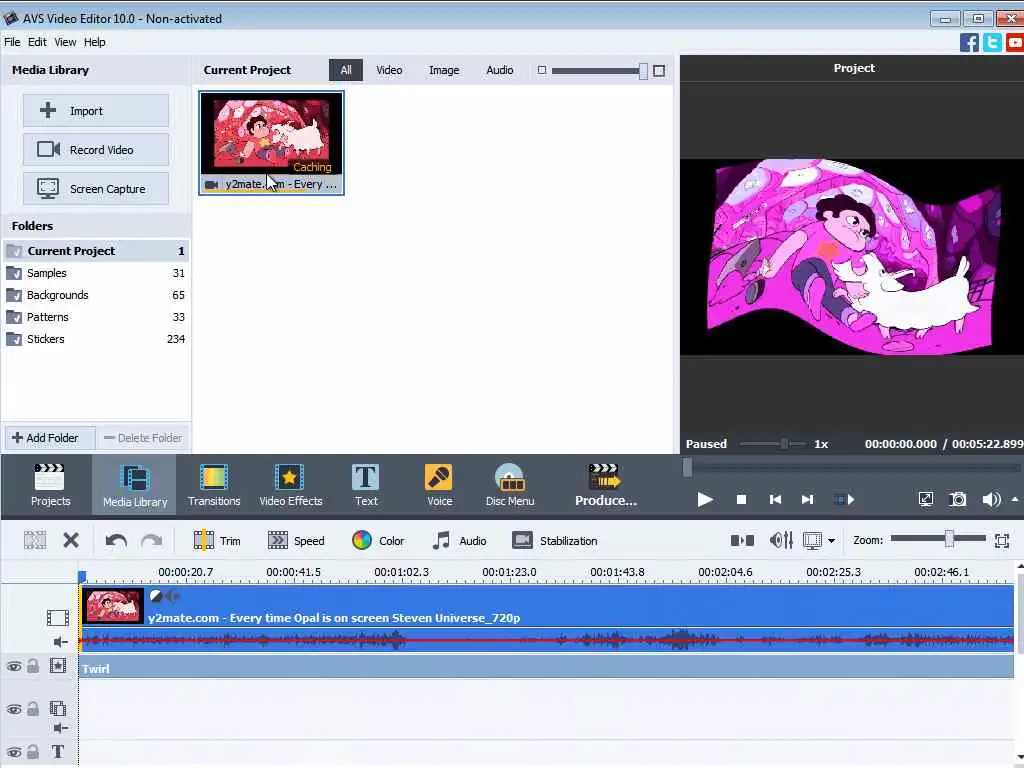Open timeline view options dropdown
This screenshot has height=768, width=1024.
831,541
